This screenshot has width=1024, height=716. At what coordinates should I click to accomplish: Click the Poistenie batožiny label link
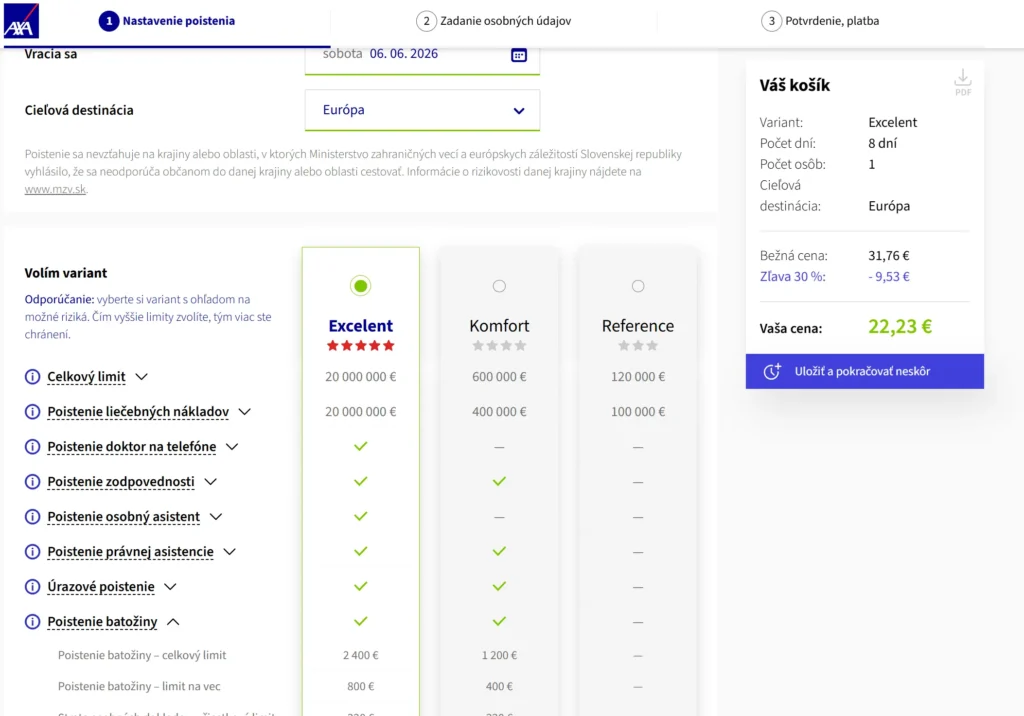[x=103, y=621]
